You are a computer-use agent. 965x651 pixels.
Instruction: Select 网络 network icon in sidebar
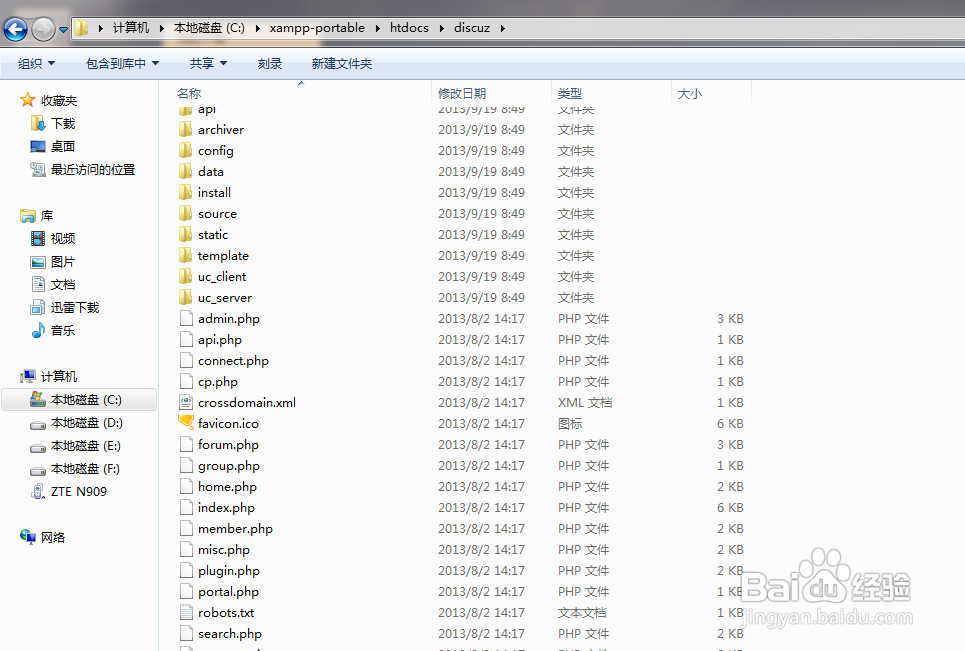click(x=28, y=537)
